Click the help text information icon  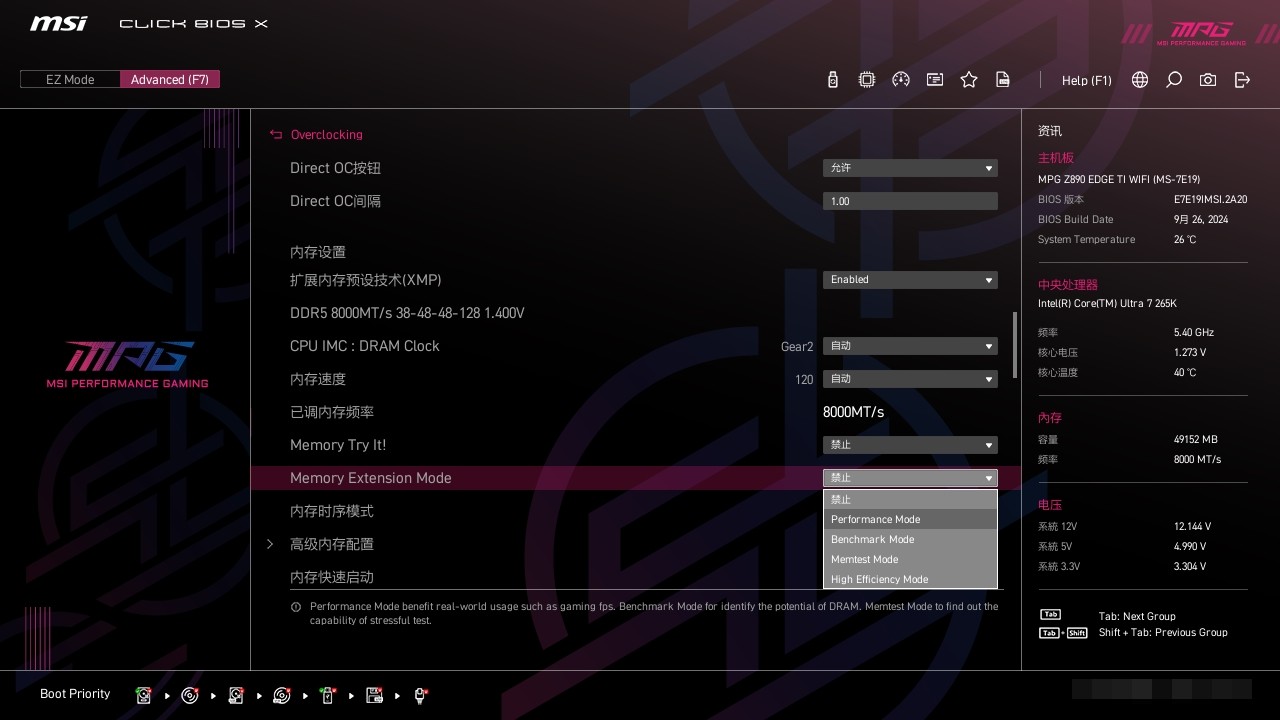pyautogui.click(x=296, y=607)
